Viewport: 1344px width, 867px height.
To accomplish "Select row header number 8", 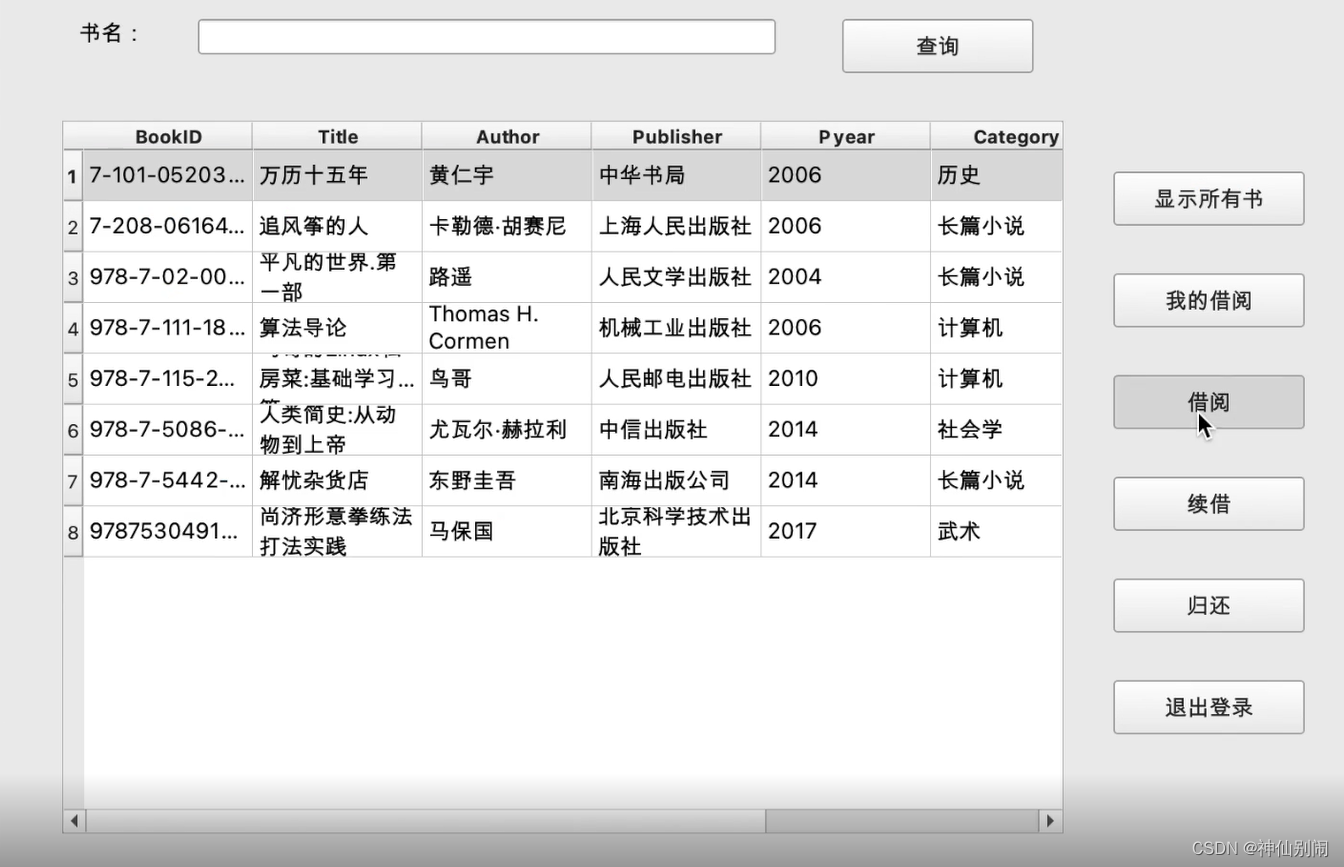I will point(73,532).
